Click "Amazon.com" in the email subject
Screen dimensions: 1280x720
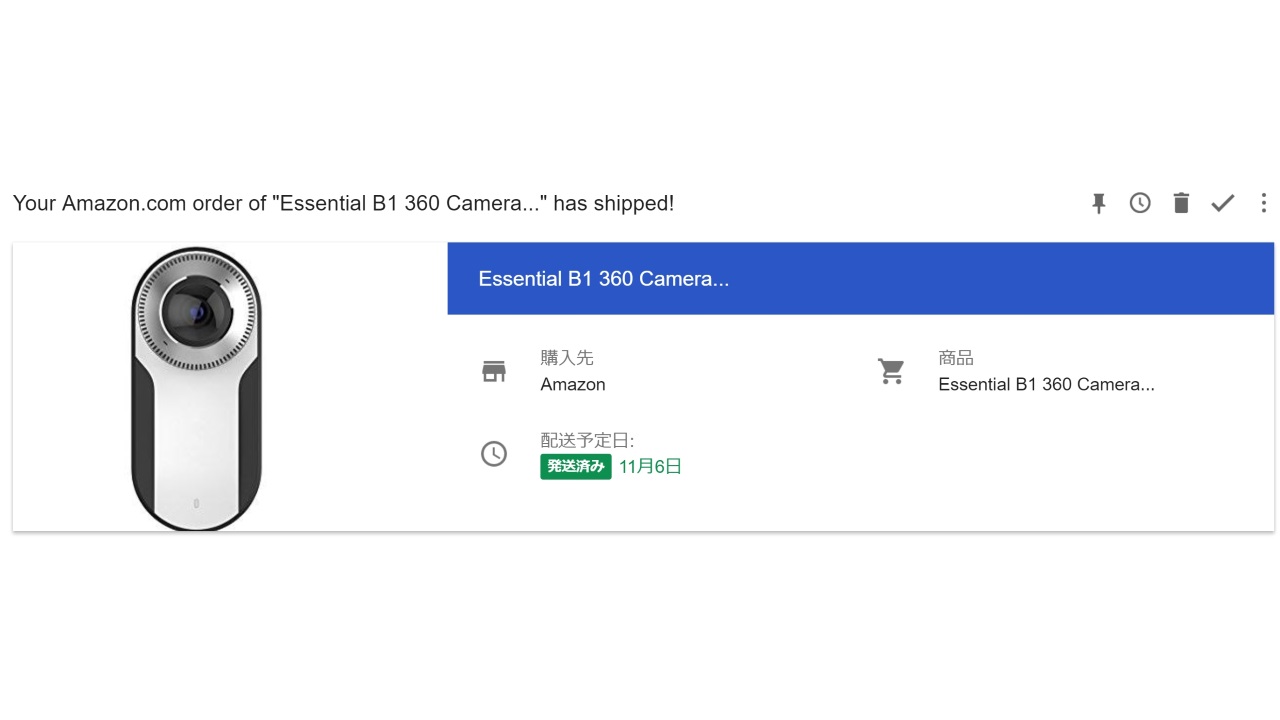(124, 203)
